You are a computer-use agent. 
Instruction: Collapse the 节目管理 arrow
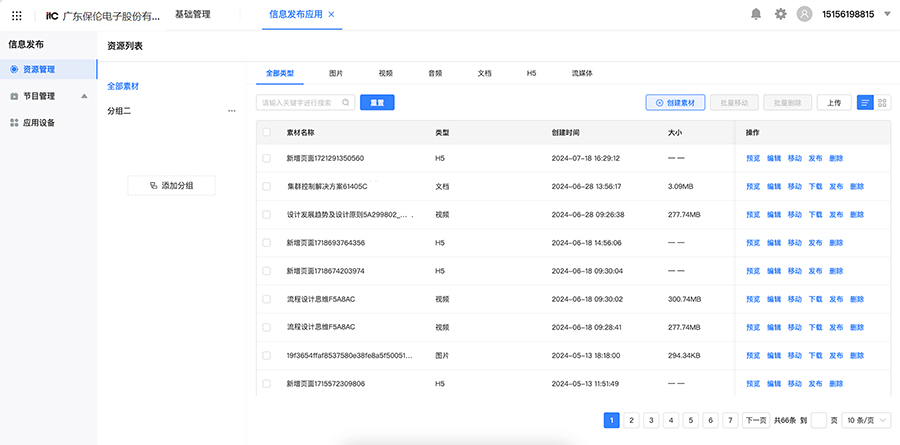tap(84, 96)
